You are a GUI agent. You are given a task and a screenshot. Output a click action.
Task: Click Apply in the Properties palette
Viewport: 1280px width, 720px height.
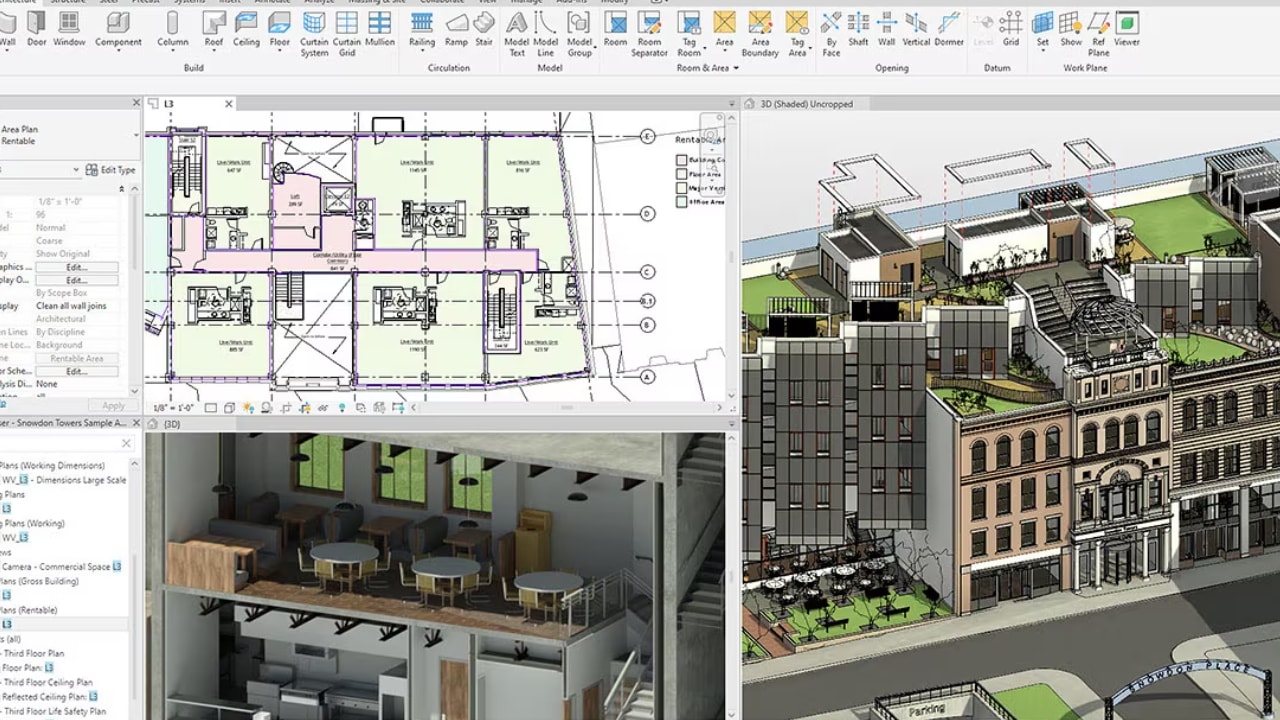[x=112, y=405]
